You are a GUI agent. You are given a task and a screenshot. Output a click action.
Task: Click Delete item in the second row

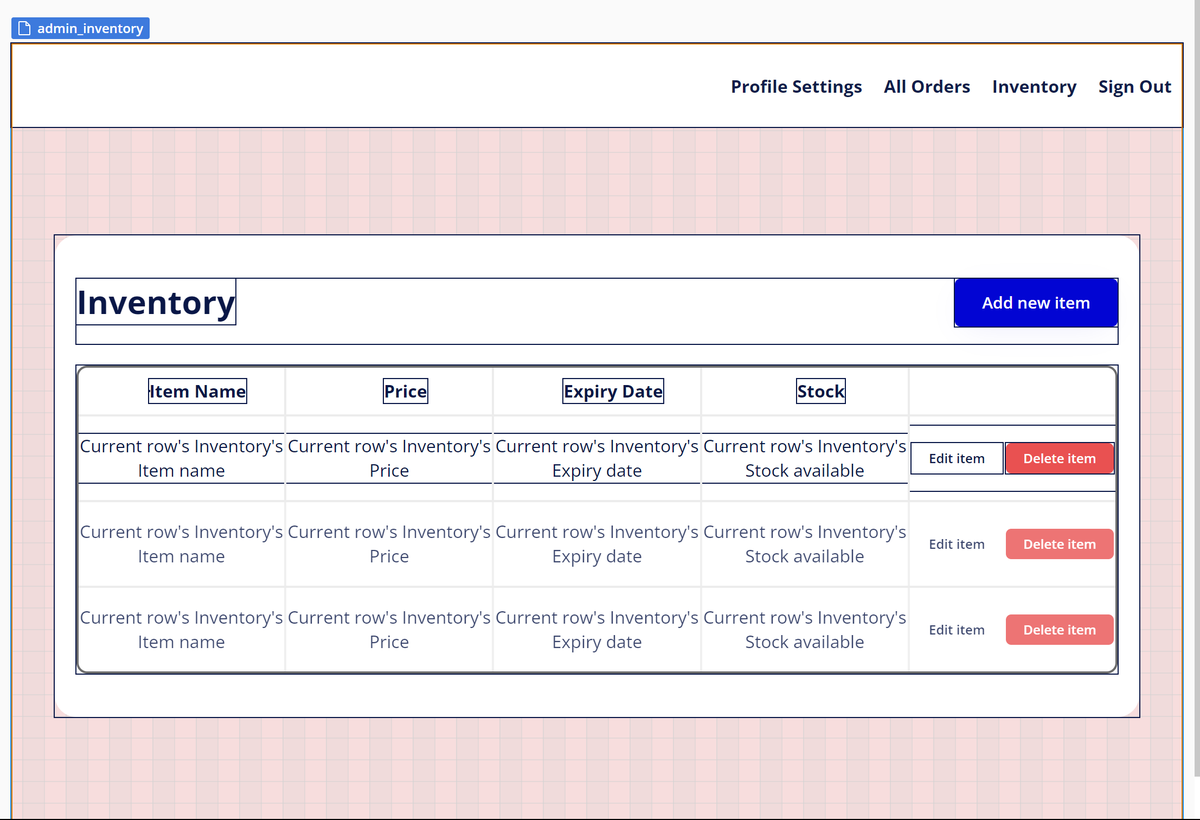coord(1060,544)
